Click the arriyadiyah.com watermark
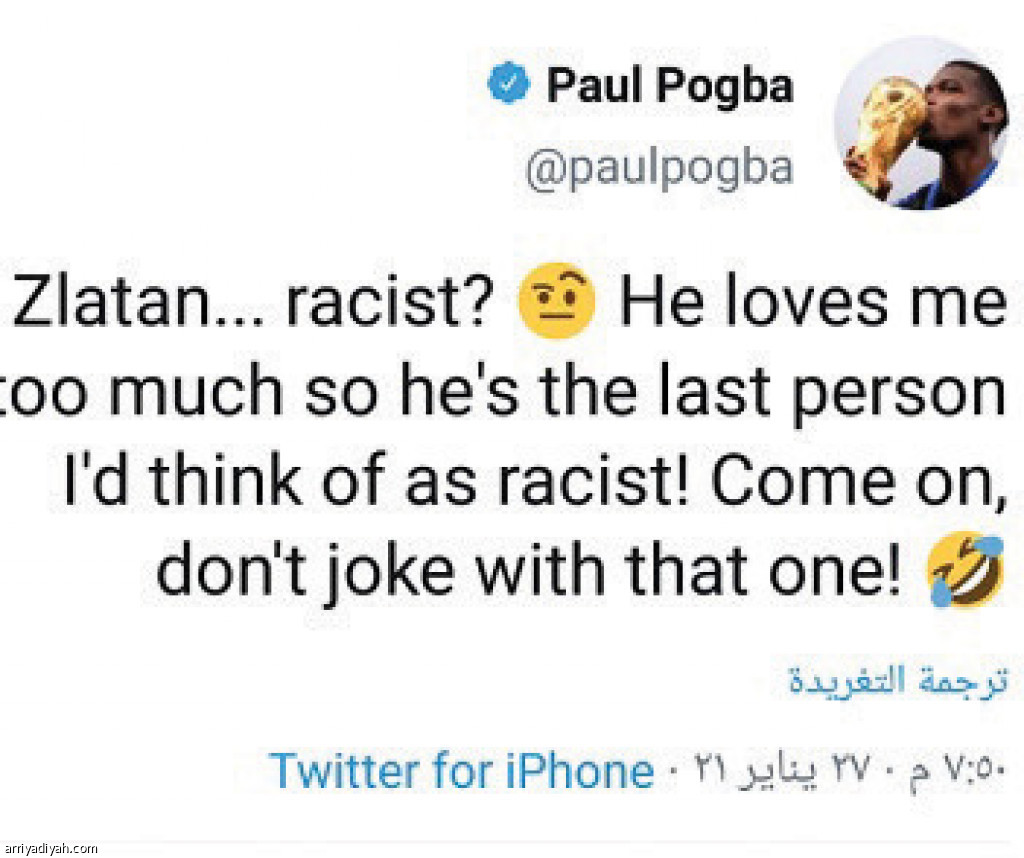The image size is (1024, 858). [50, 849]
